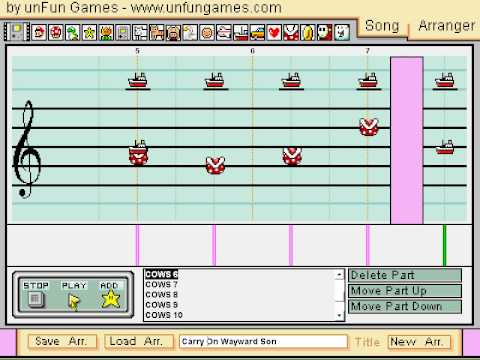
Task: Click the high boat note at measure 5
Action: 138,80
